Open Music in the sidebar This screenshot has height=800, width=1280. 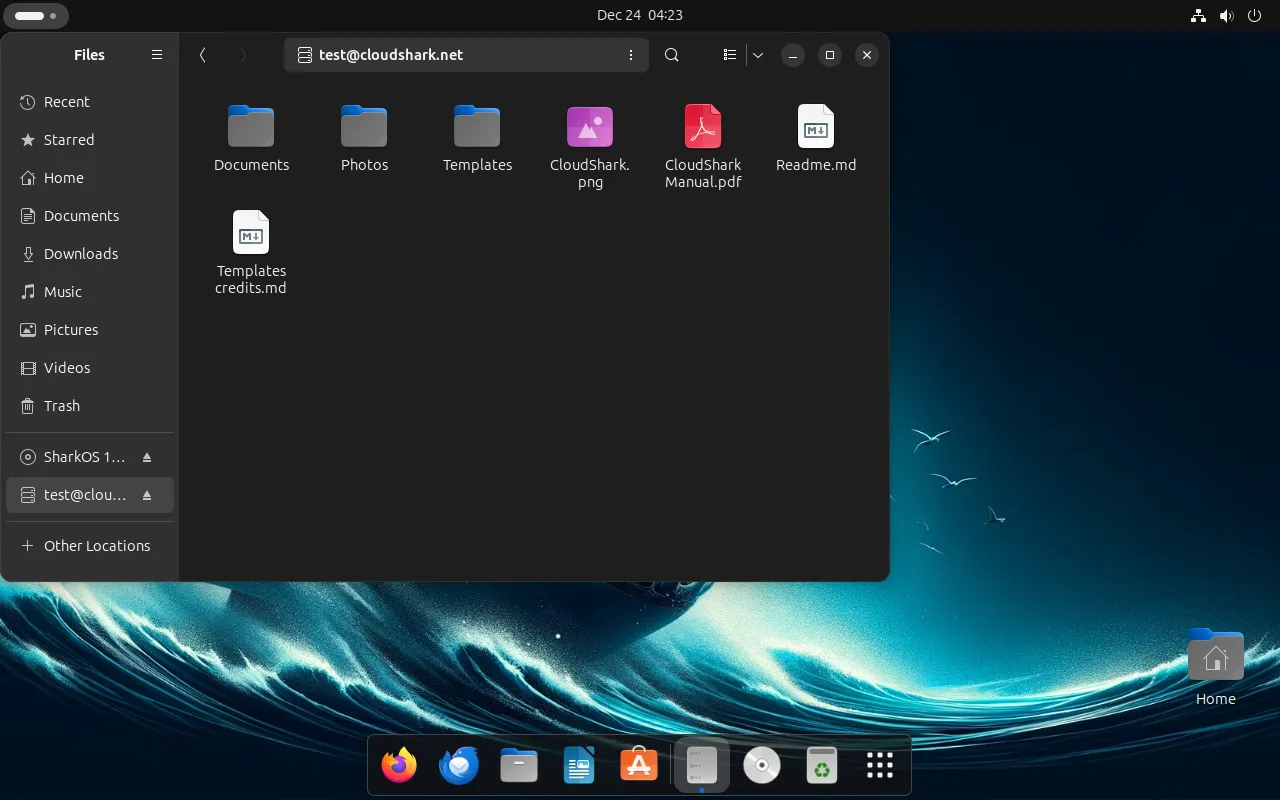coord(90,292)
